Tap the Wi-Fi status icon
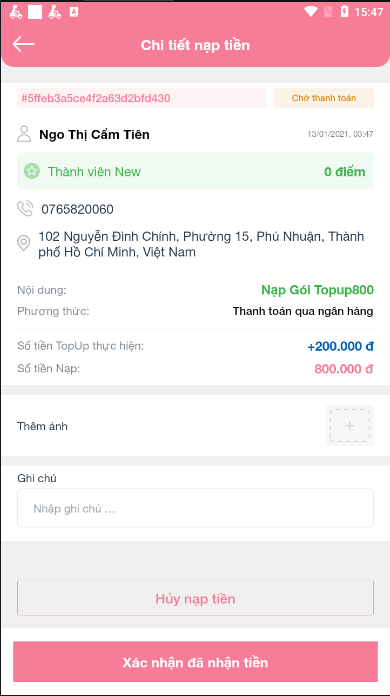The width and height of the screenshot is (390, 696). (311, 12)
